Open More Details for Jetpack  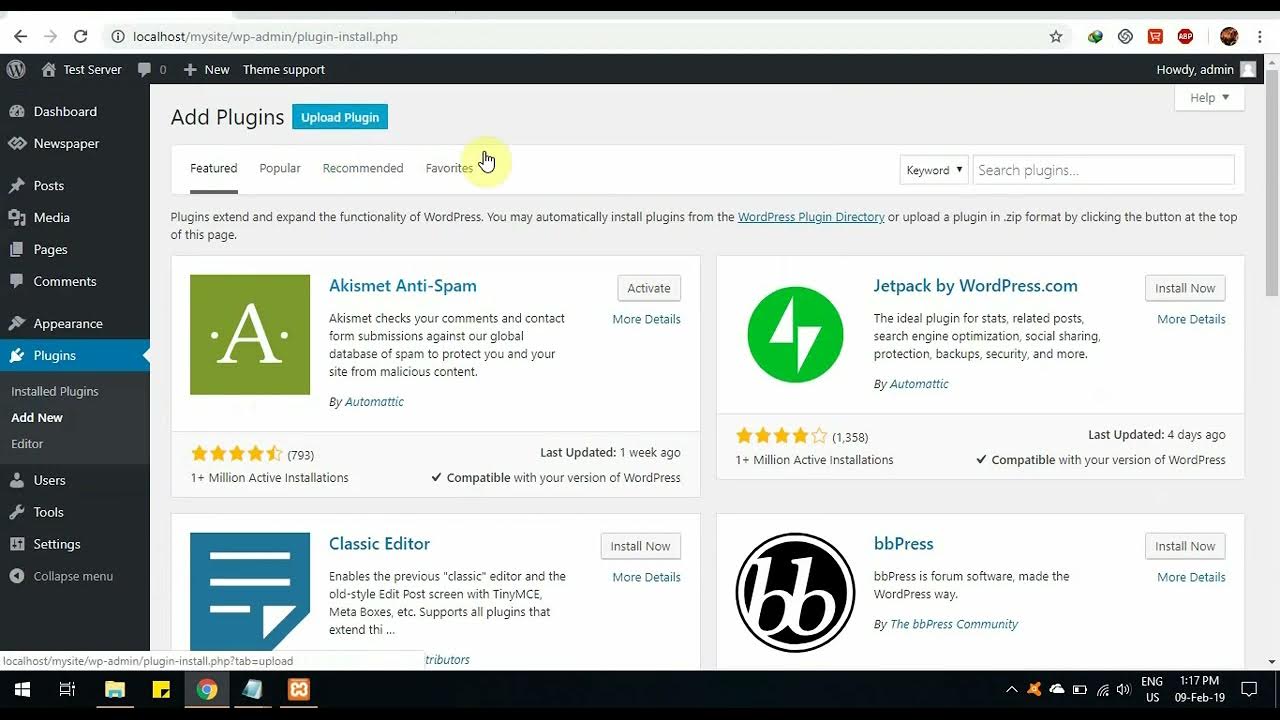coord(1191,319)
